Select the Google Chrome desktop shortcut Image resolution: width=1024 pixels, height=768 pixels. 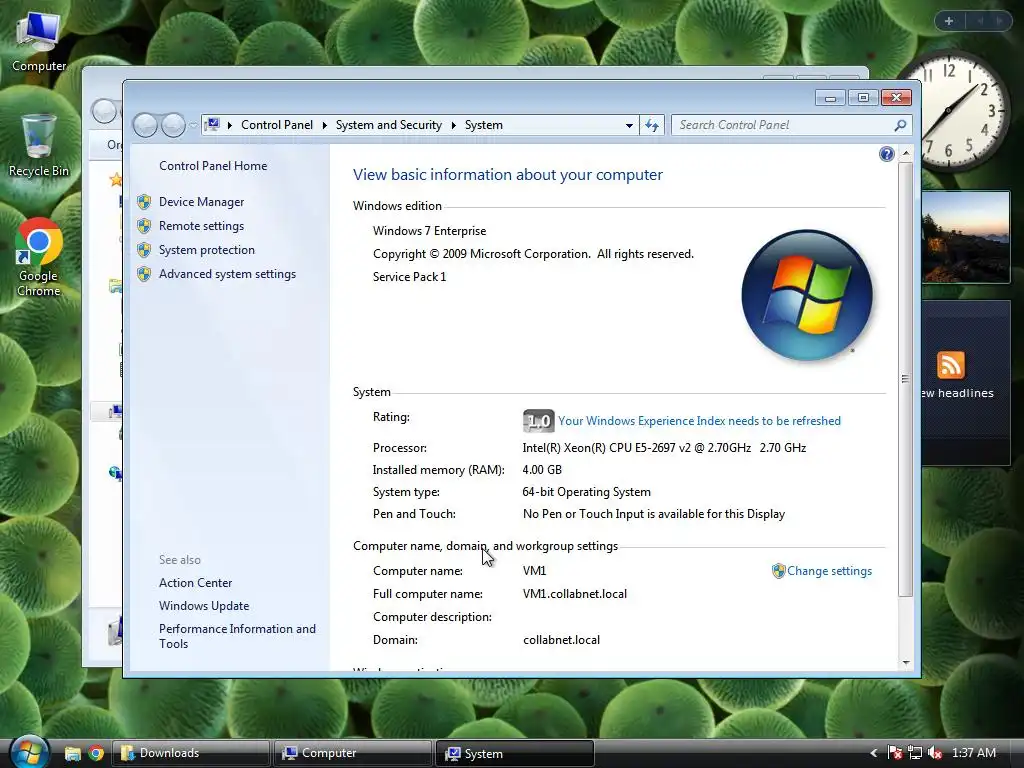39,257
